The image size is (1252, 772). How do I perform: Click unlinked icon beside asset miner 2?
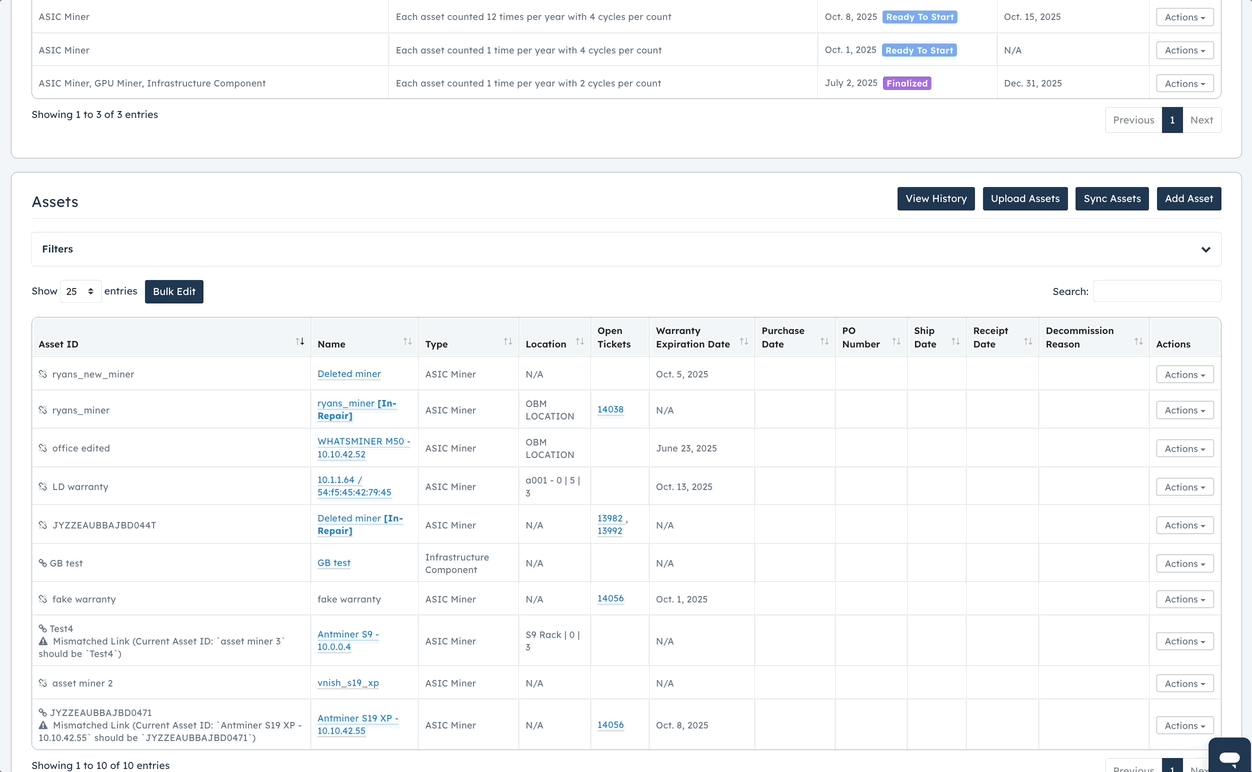coord(43,684)
